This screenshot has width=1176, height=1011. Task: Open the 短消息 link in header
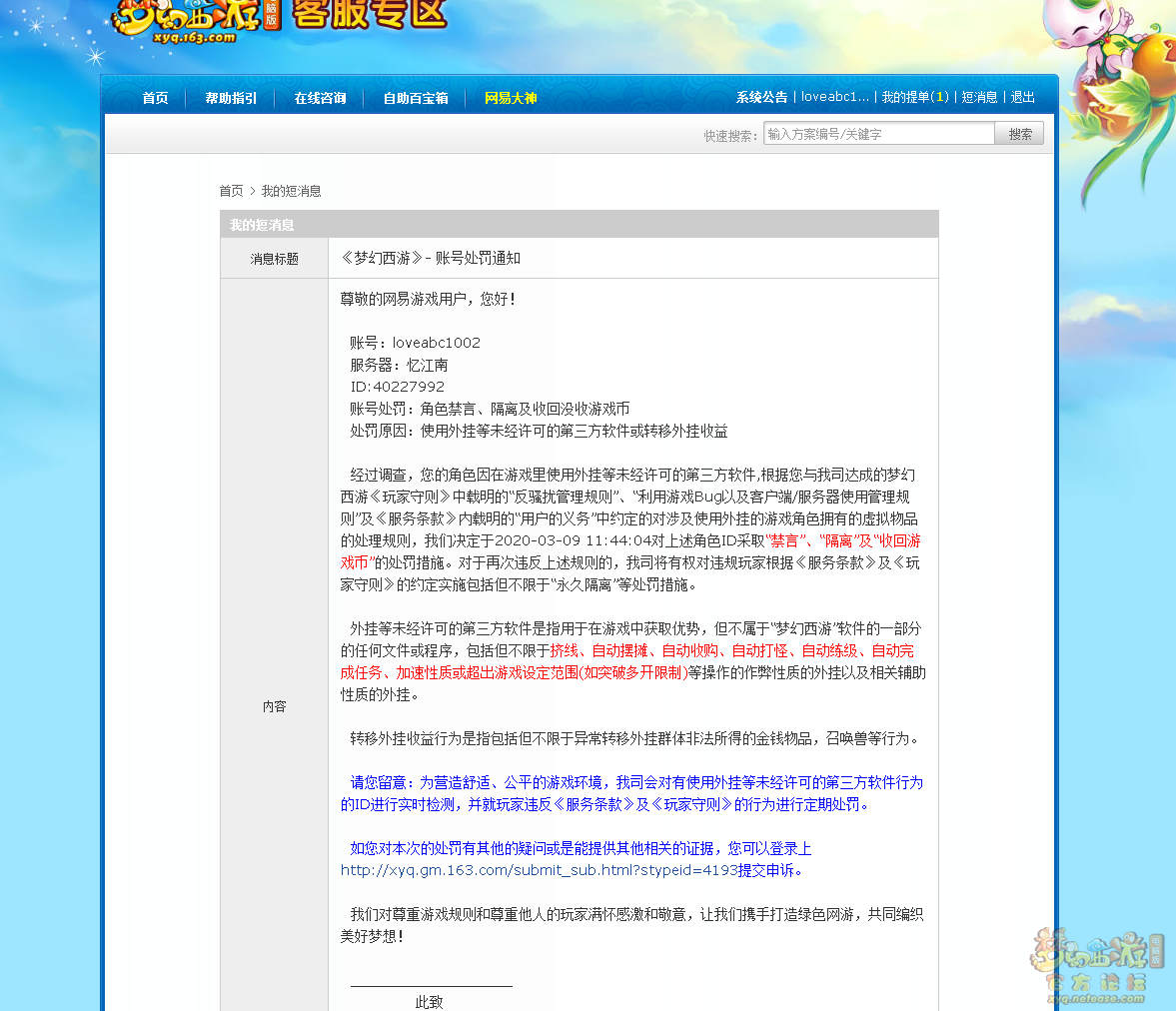[x=979, y=98]
